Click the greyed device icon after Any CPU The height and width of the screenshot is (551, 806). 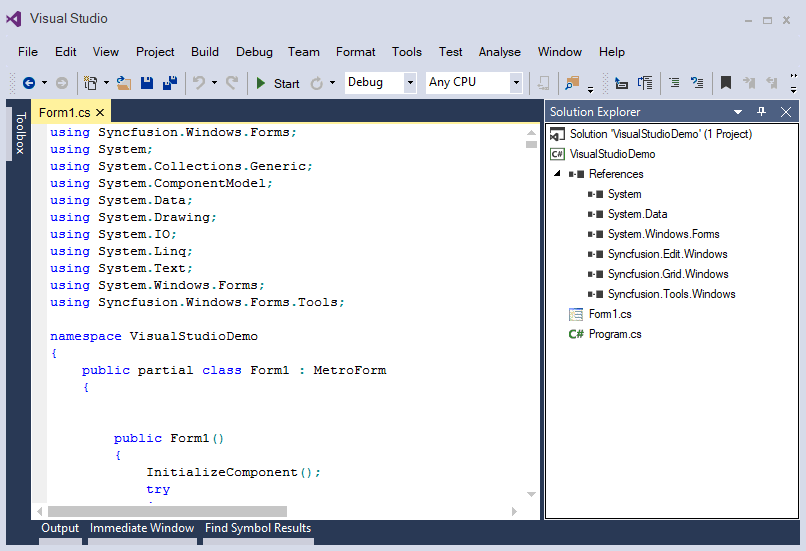tap(543, 83)
